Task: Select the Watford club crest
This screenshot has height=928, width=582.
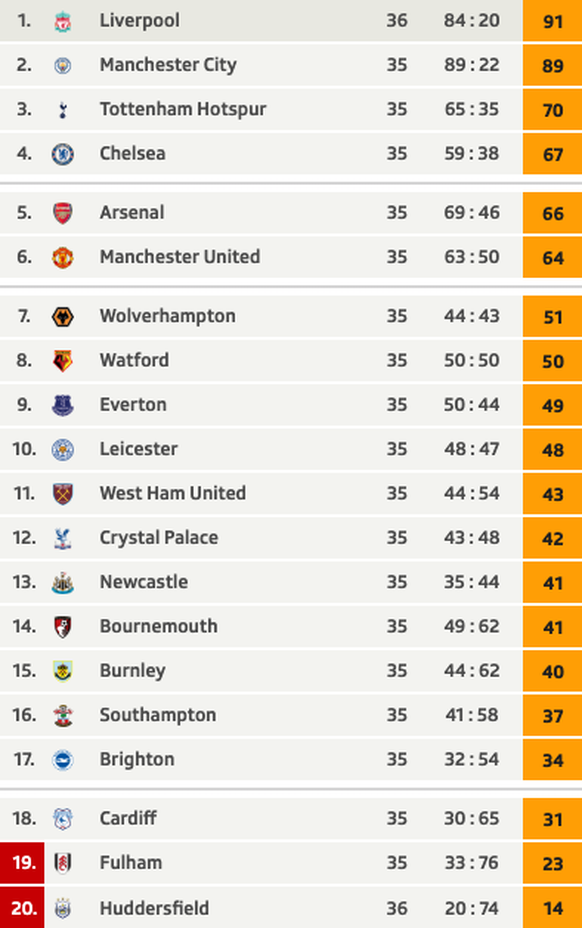Action: point(63,361)
